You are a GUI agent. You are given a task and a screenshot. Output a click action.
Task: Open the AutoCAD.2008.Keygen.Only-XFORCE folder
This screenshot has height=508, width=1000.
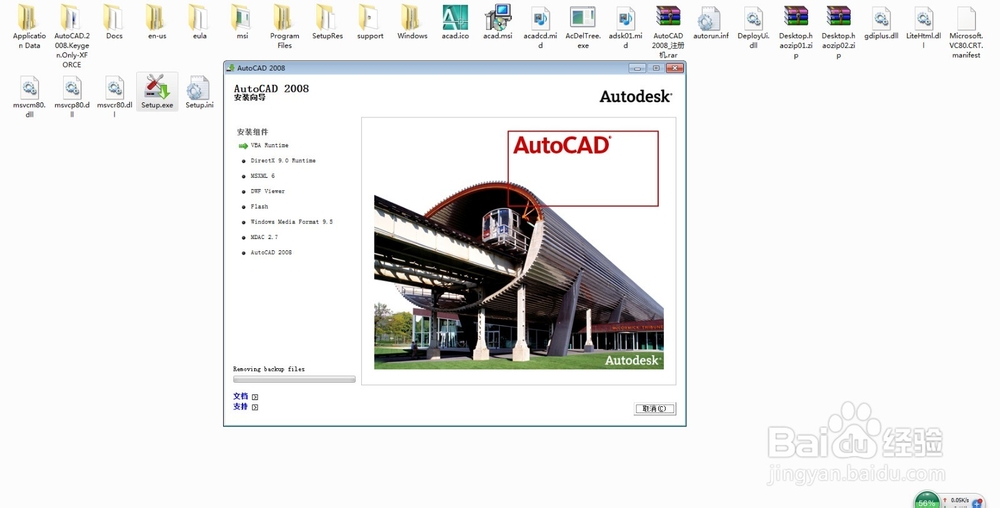point(71,36)
